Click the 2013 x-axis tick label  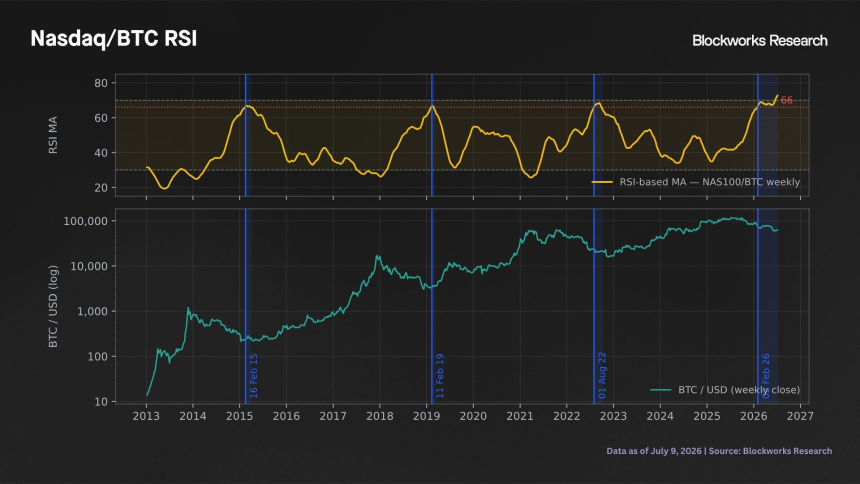tap(146, 416)
